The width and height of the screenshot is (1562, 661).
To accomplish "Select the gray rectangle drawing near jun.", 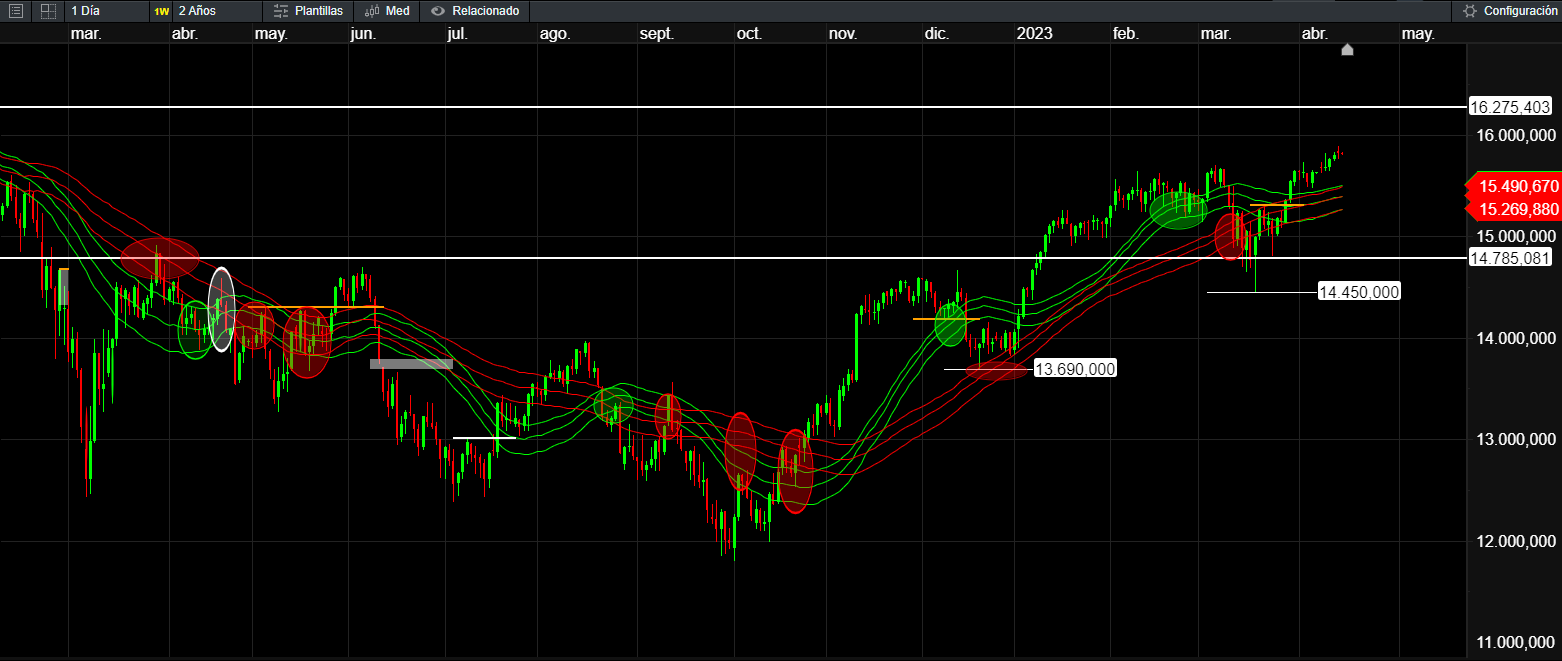I will click(x=411, y=364).
